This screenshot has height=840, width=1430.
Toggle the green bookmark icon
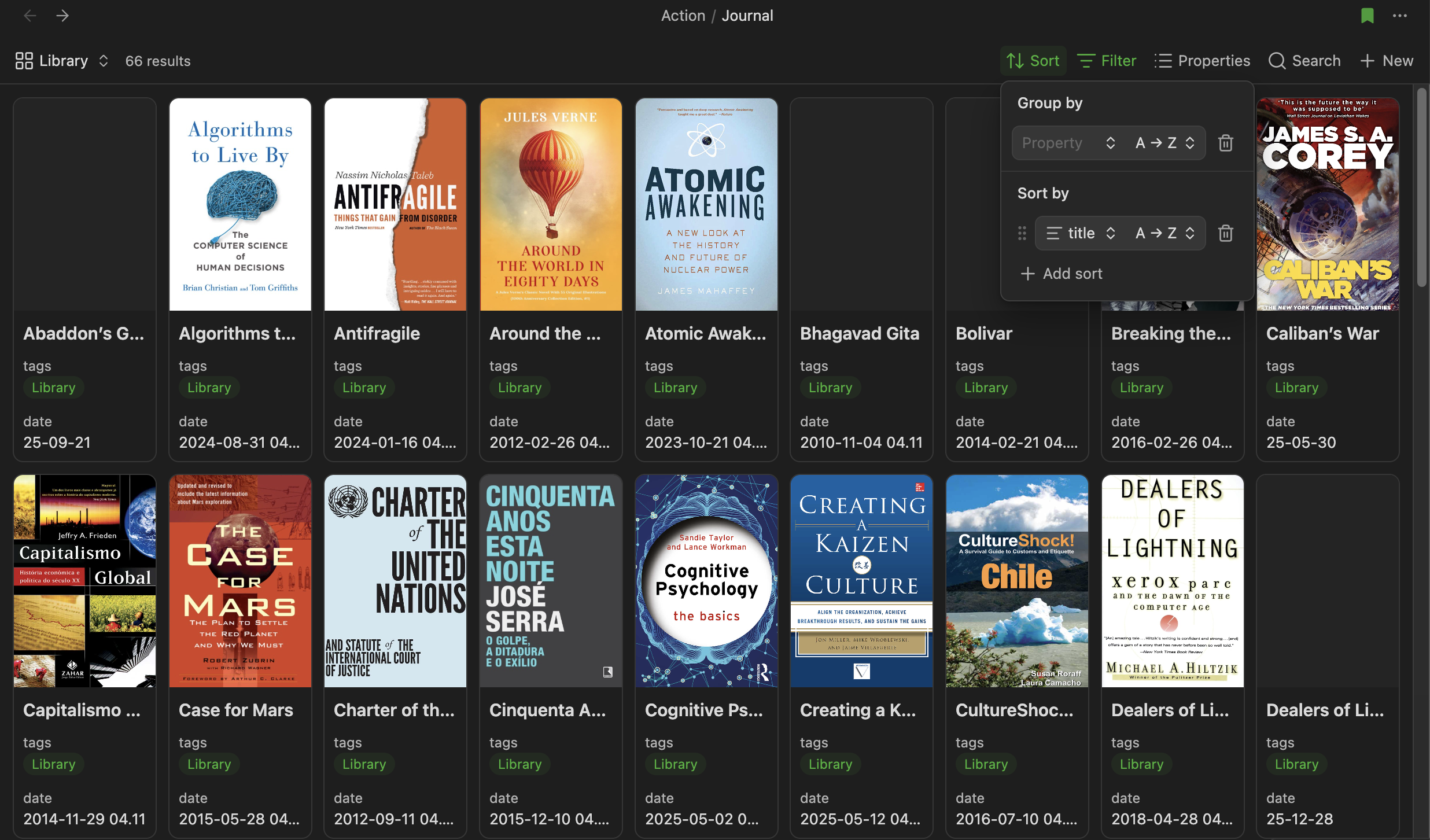tap(1367, 16)
